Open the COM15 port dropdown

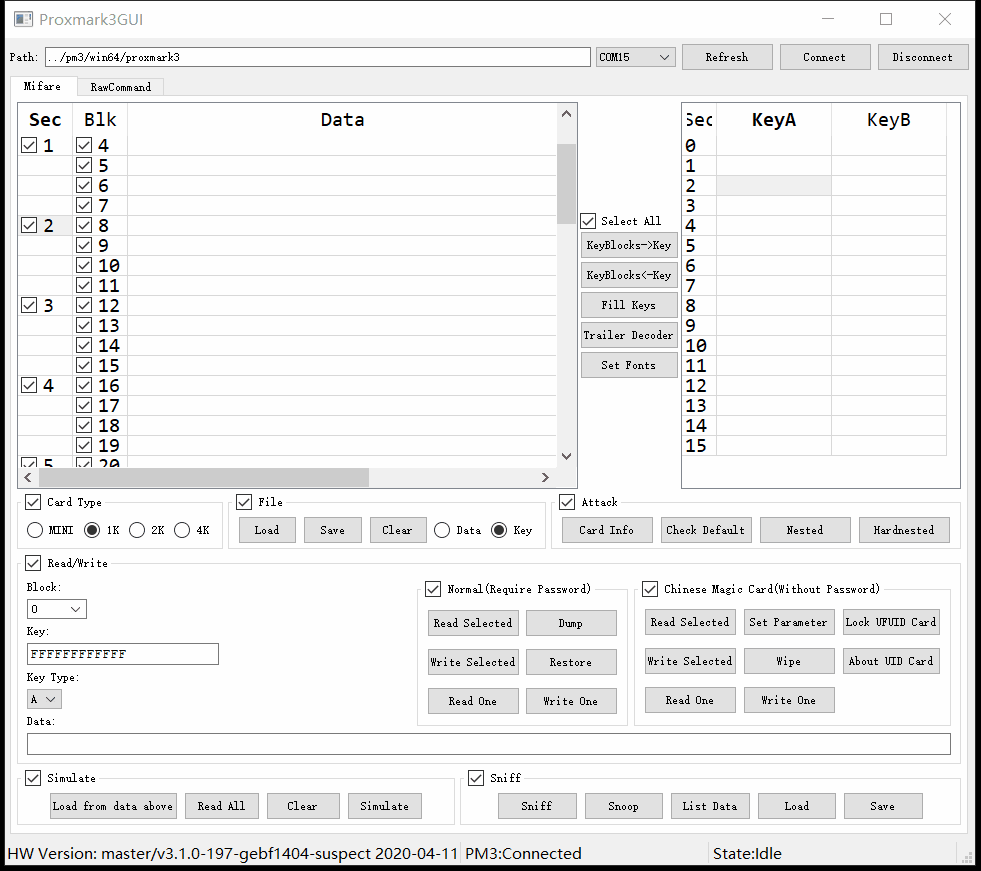[x=636, y=58]
